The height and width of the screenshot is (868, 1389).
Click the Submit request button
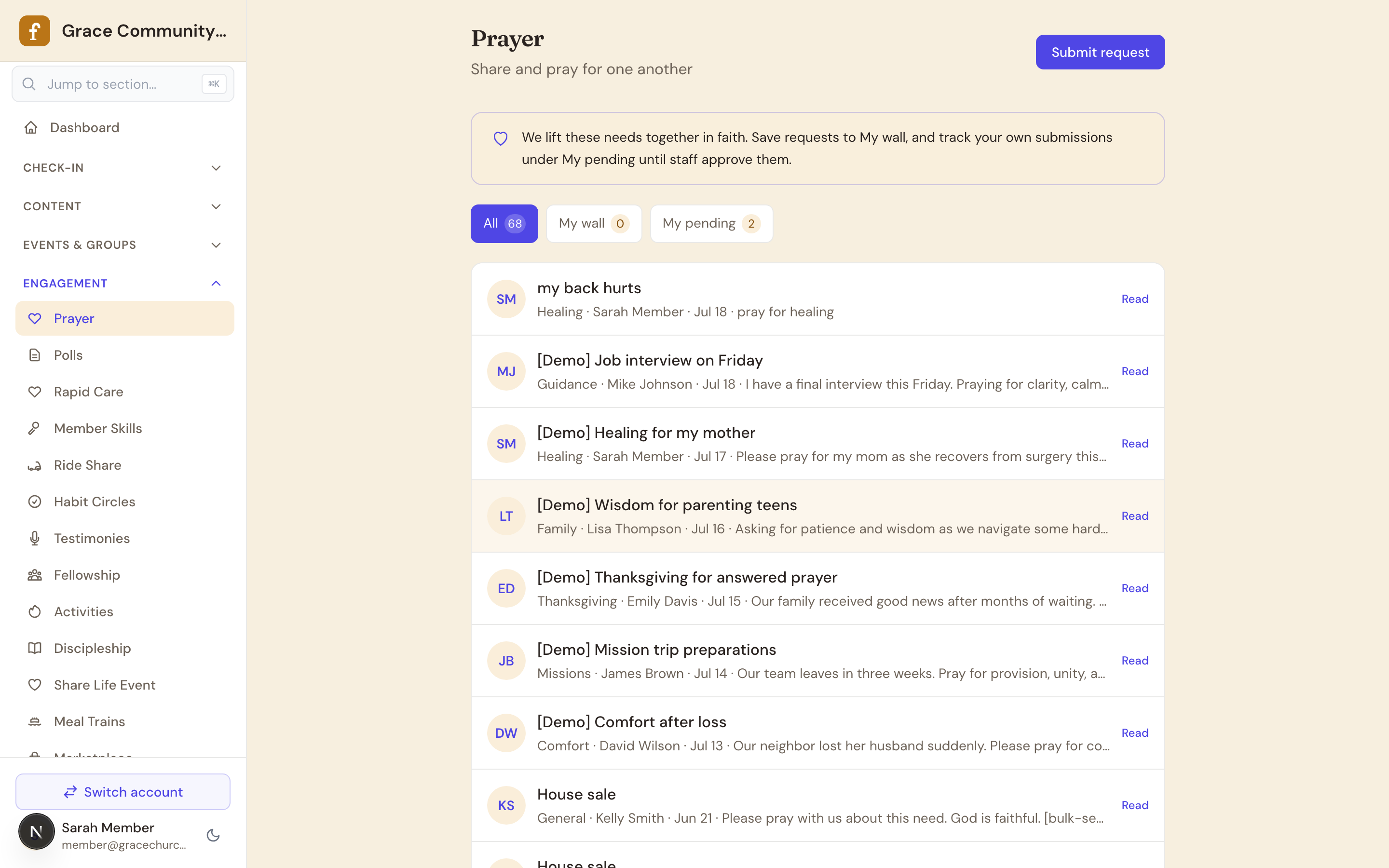(x=1100, y=52)
